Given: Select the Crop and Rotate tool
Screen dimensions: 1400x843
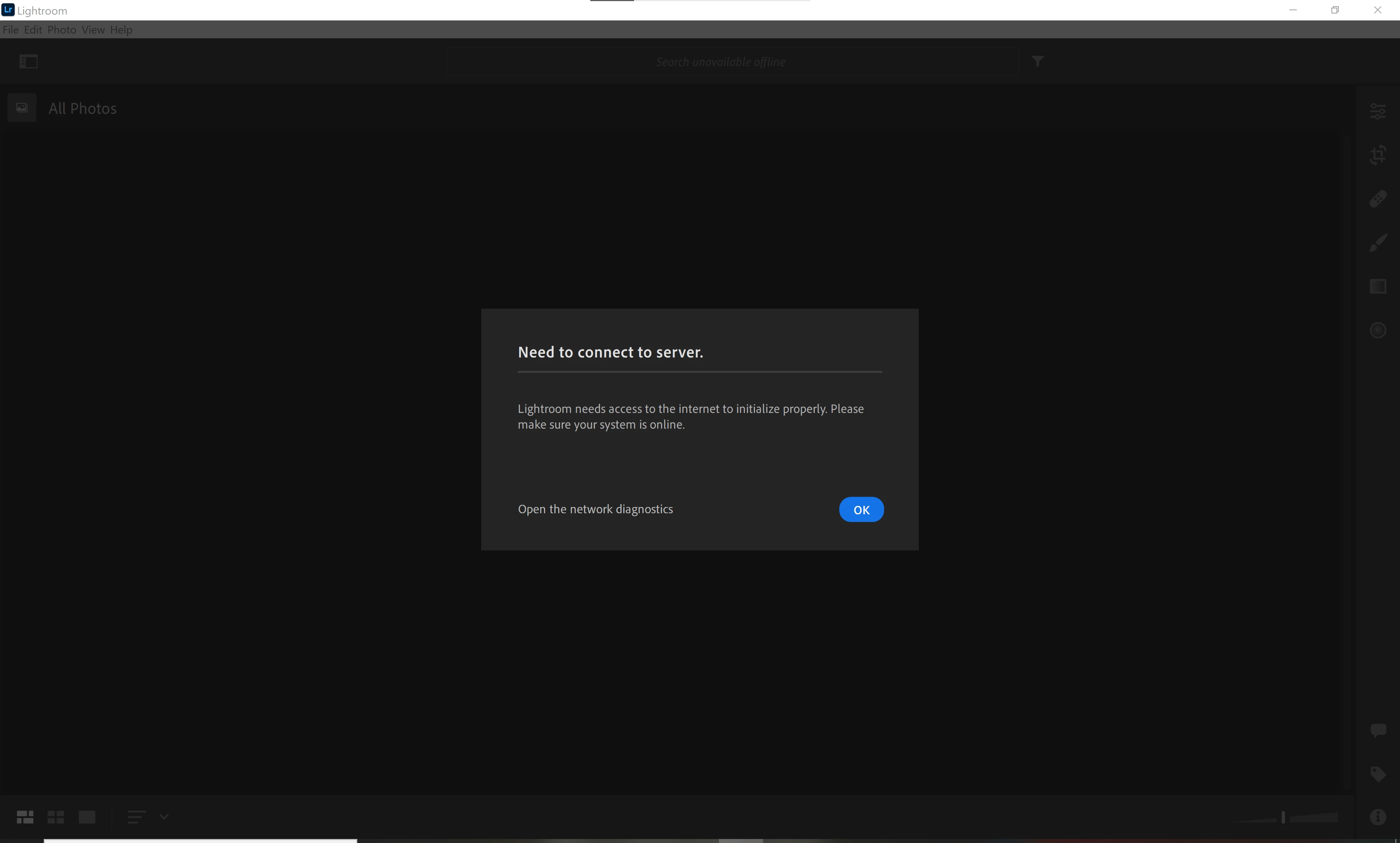Looking at the screenshot, I should 1378,155.
